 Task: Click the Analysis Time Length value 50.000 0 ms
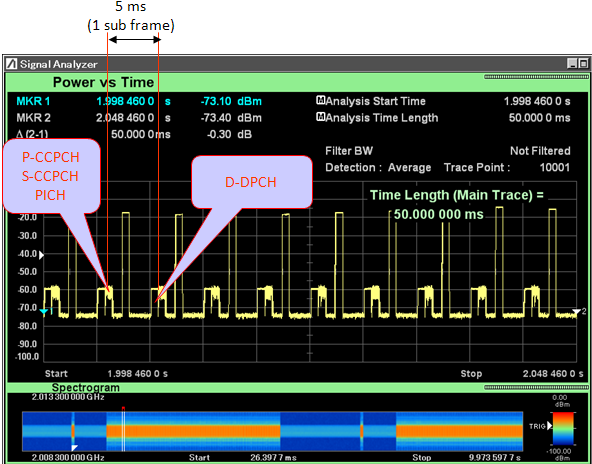540,118
